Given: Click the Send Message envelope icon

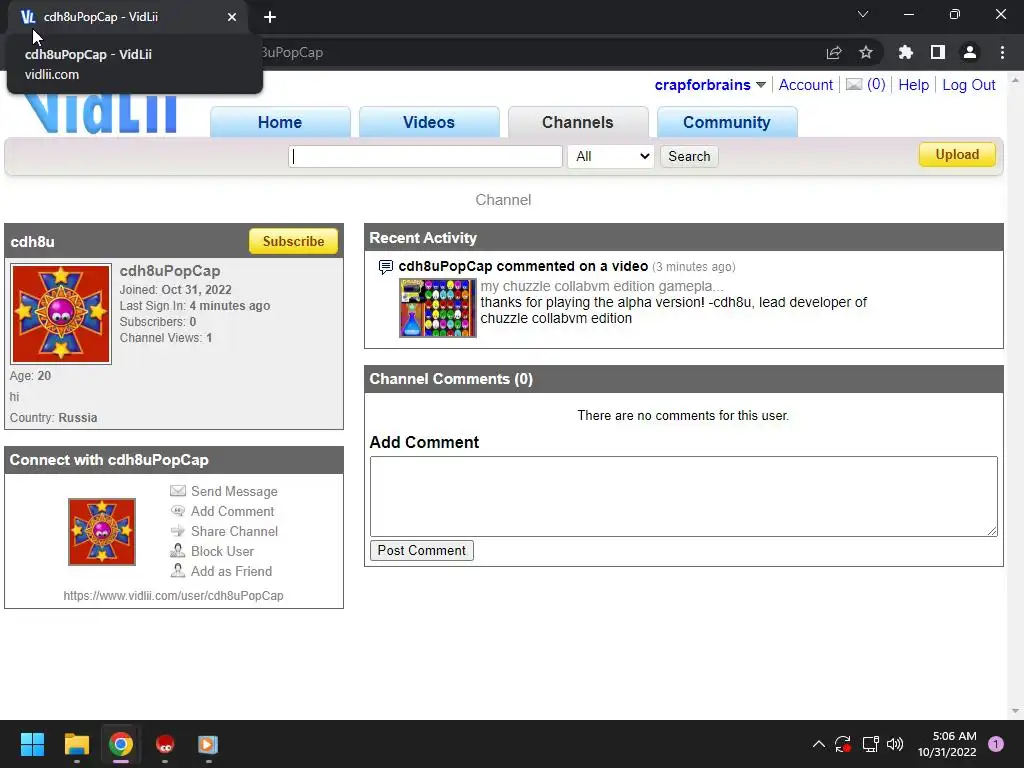Looking at the screenshot, I should coord(178,490).
